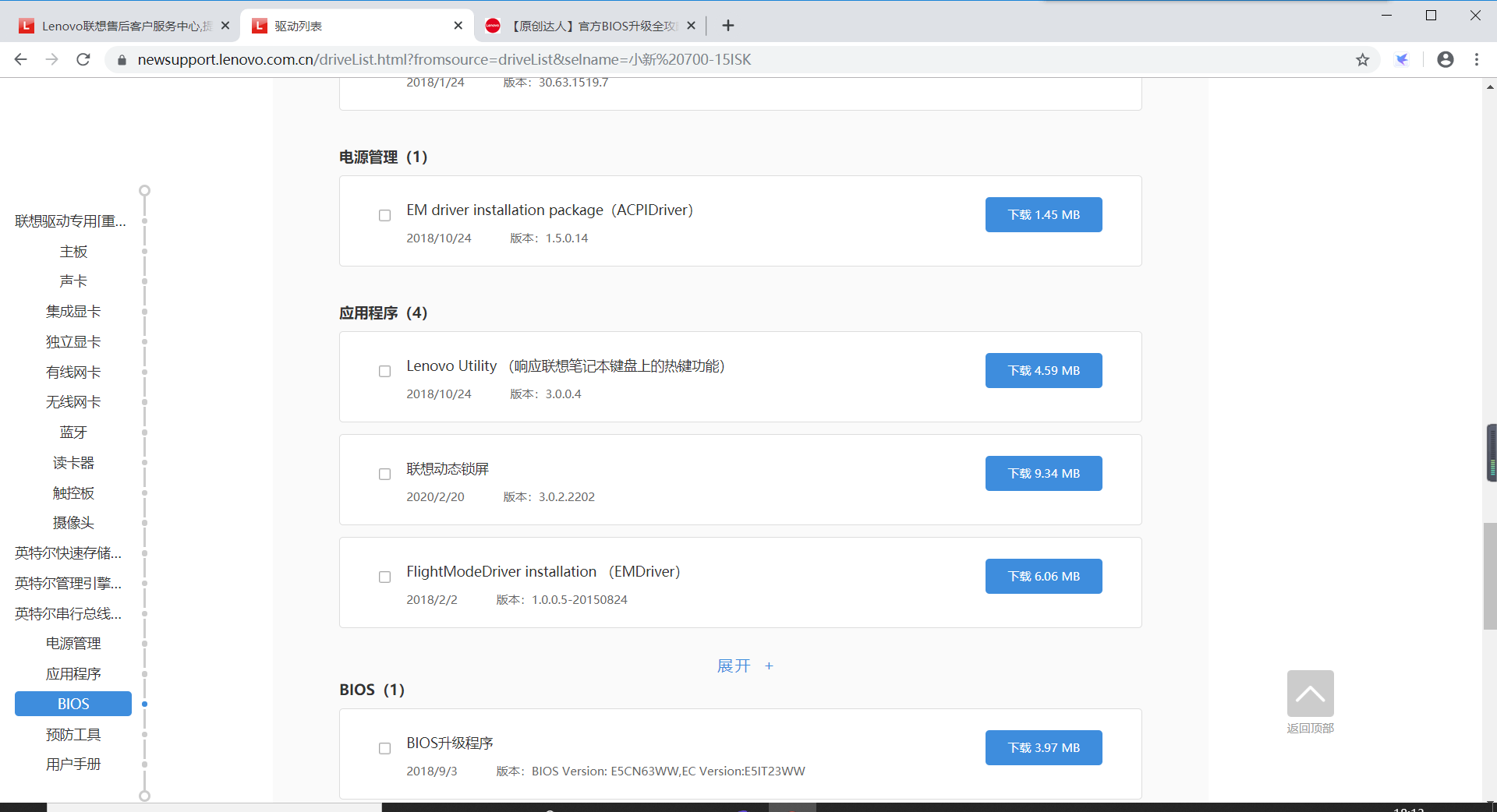The height and width of the screenshot is (812, 1497).
Task: Check the EM driver installation package checkbox
Action: [x=384, y=216]
